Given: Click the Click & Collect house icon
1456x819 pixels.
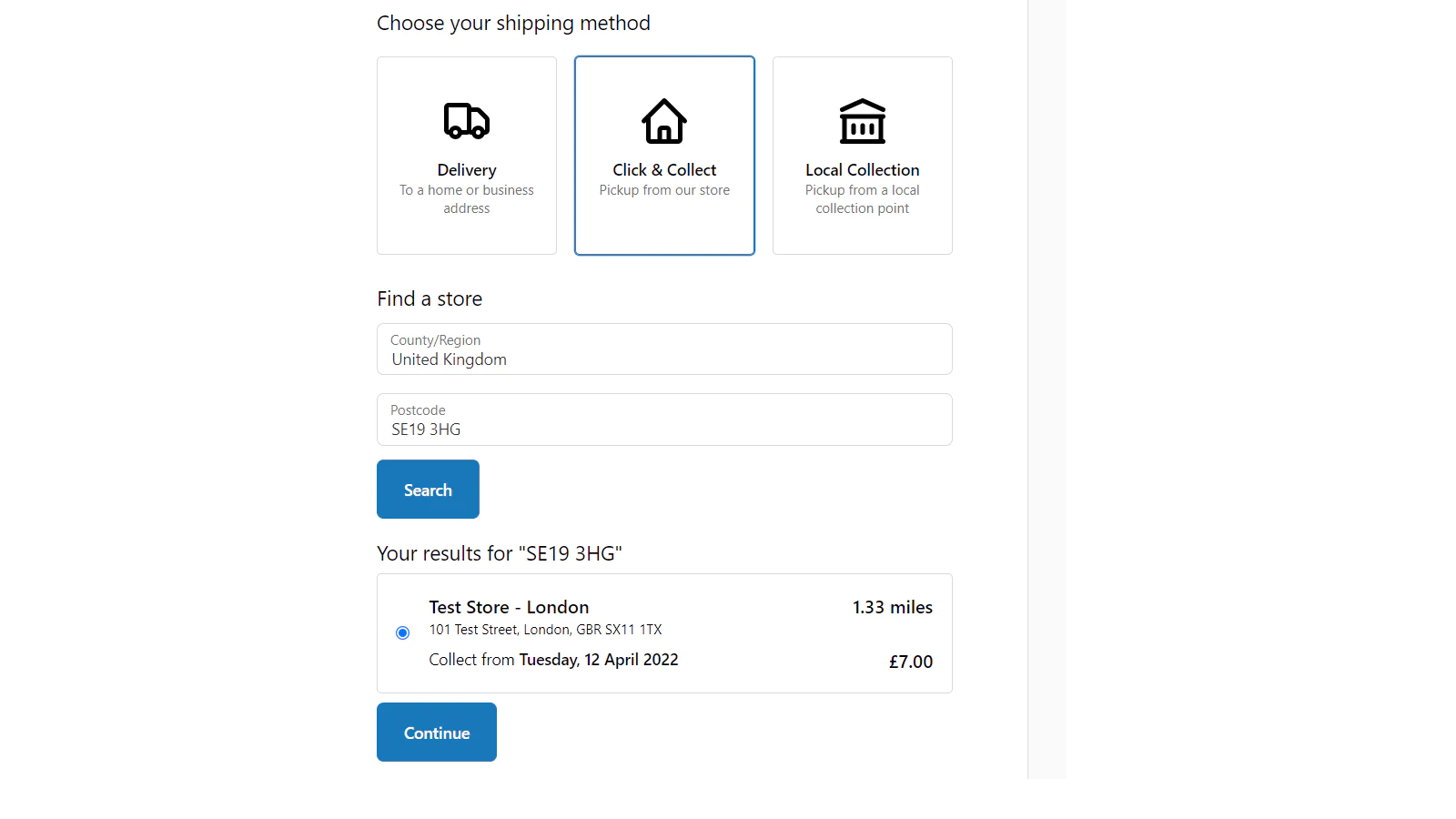Looking at the screenshot, I should 664,121.
